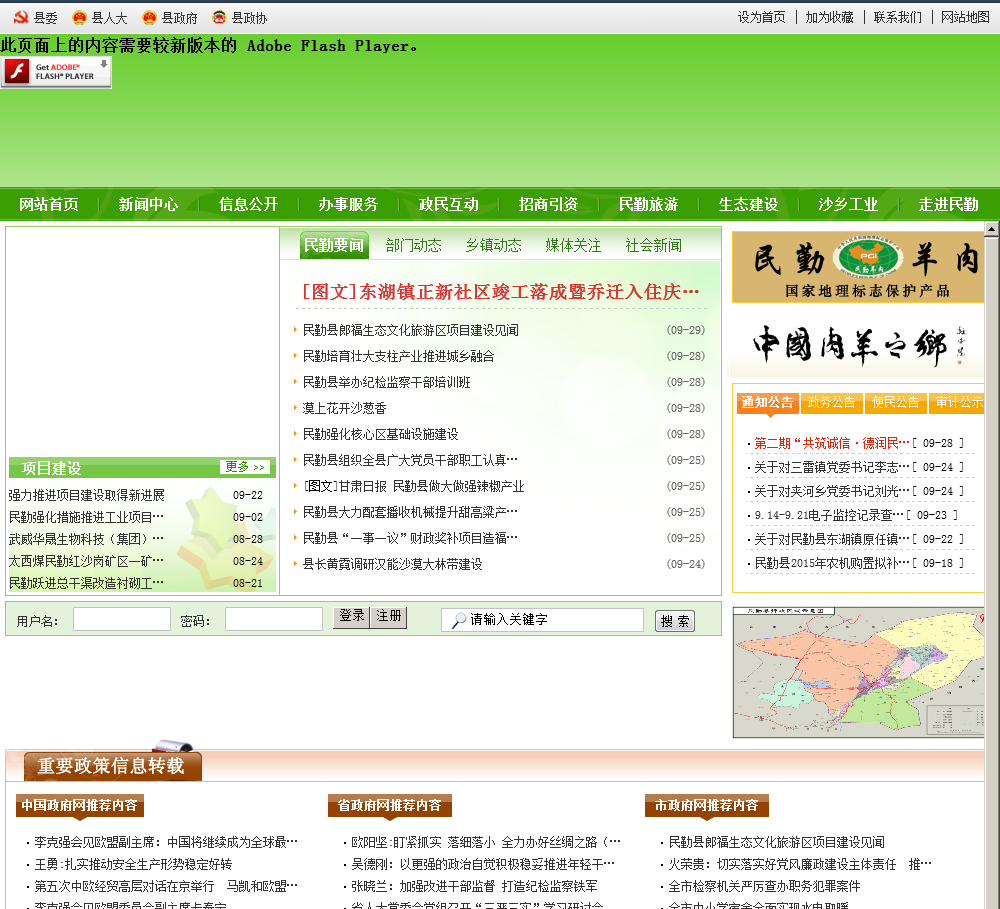Click the 用户名 username input field
The image size is (1000, 909).
(122, 620)
